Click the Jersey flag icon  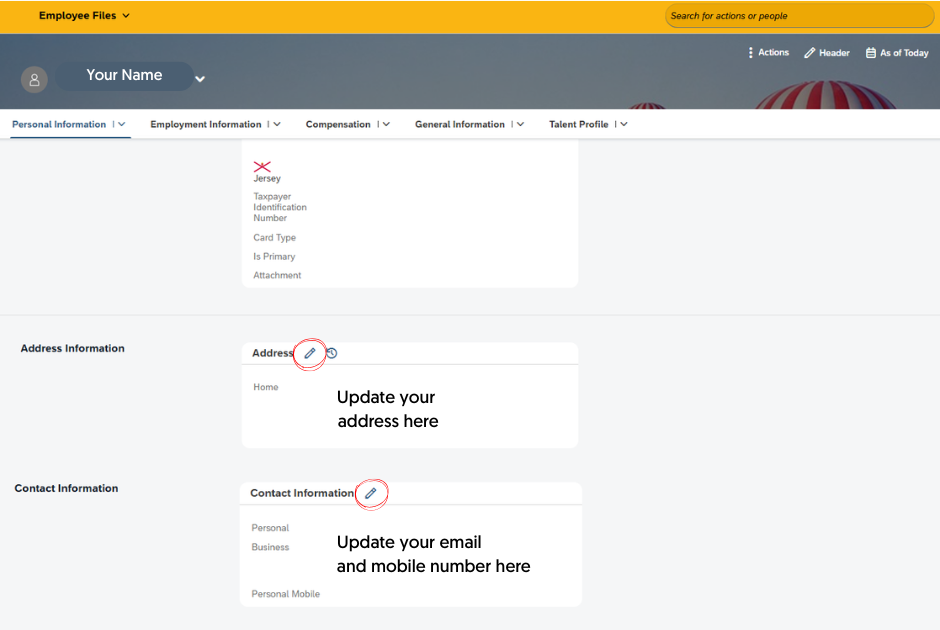pos(262,166)
